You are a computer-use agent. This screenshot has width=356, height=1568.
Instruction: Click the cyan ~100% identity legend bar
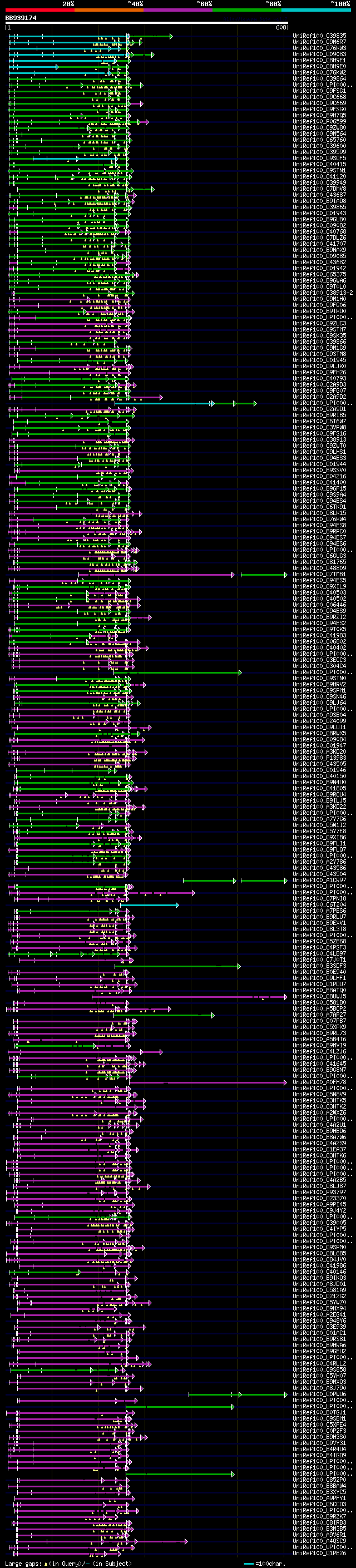tap(316, 10)
